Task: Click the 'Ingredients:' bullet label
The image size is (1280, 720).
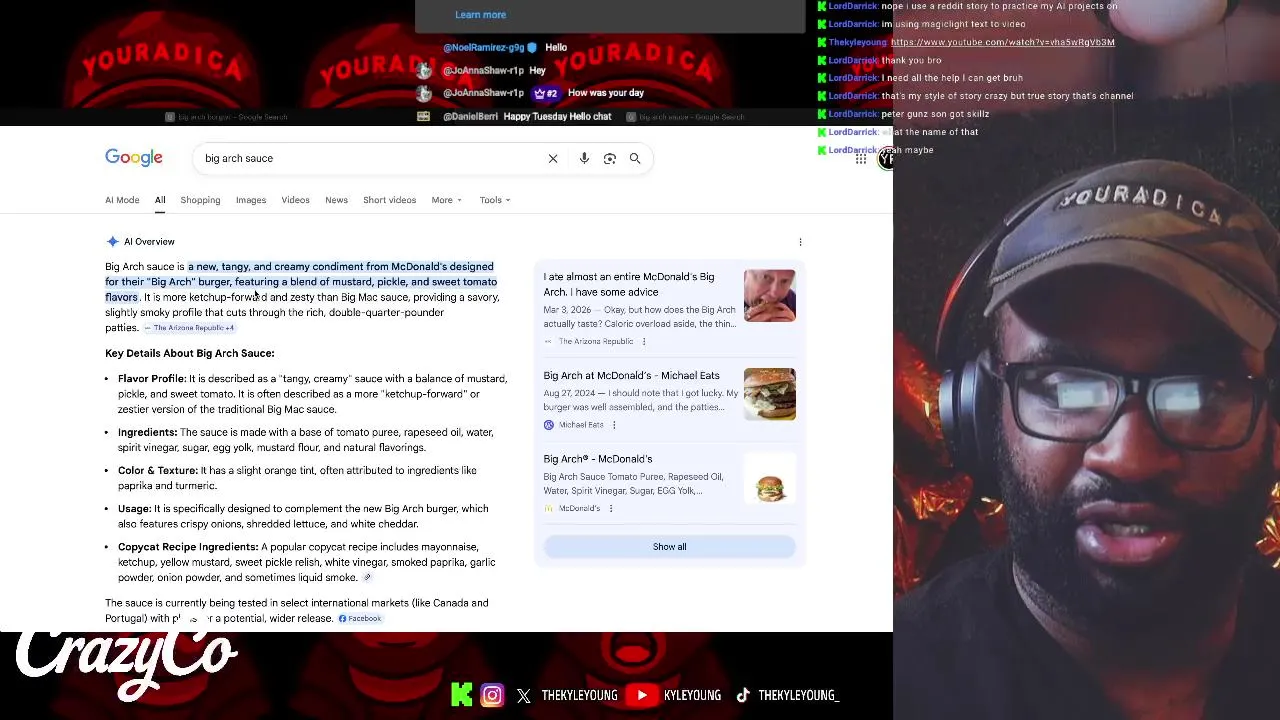Action: click(x=147, y=432)
